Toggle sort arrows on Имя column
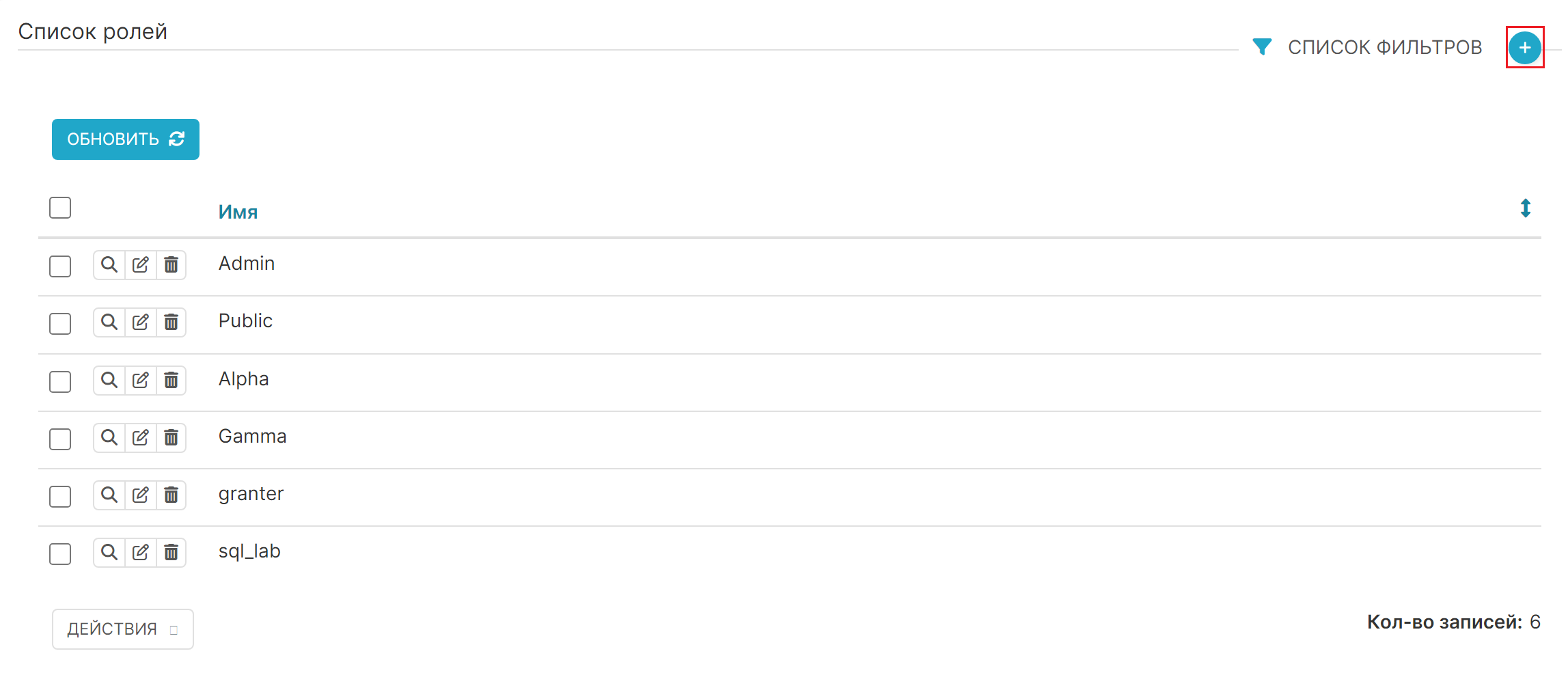1568x675 pixels. [x=1525, y=208]
